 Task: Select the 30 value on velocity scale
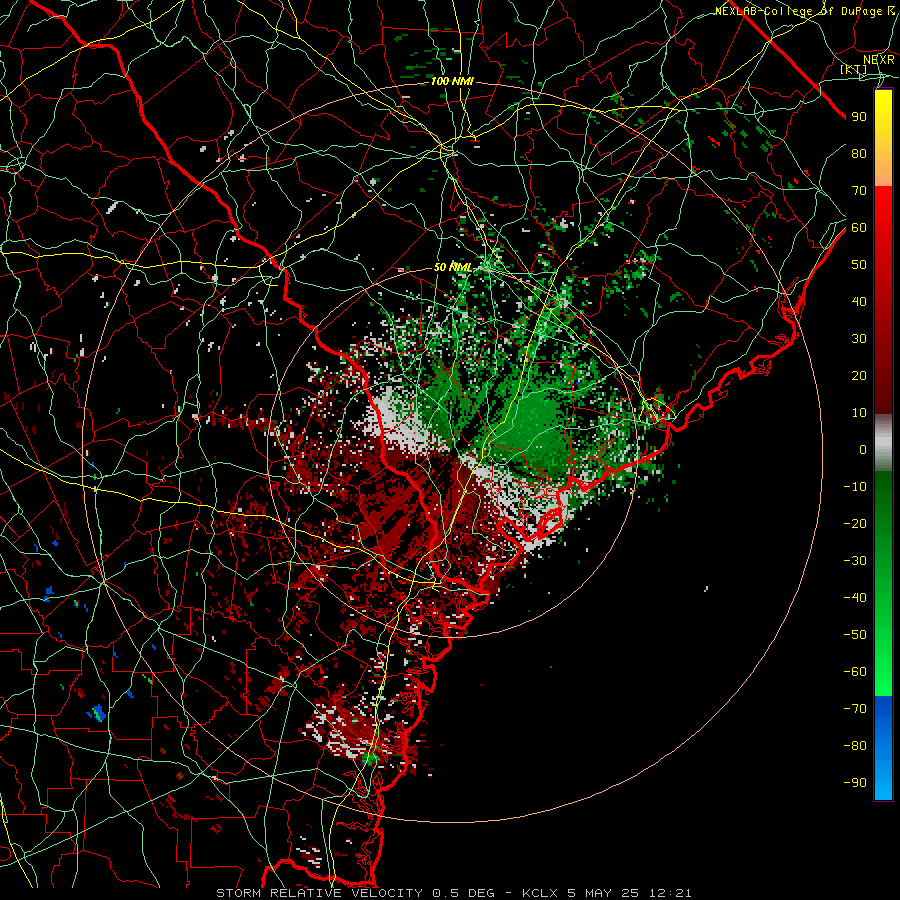tap(859, 339)
